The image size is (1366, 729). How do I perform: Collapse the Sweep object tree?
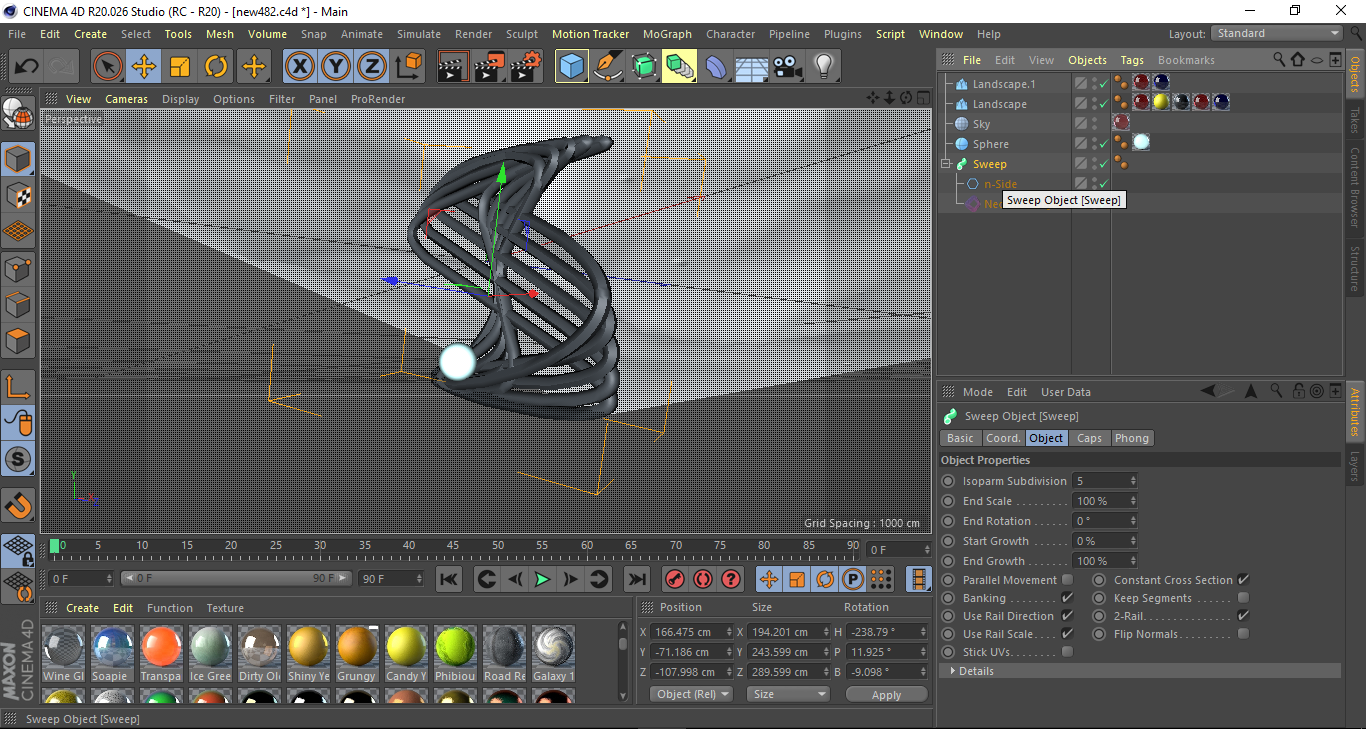[x=946, y=164]
